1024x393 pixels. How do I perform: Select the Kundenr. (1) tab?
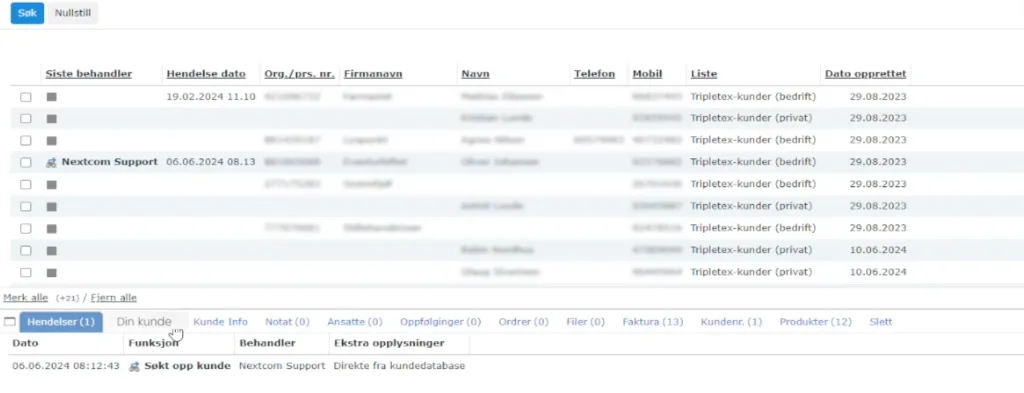731,322
